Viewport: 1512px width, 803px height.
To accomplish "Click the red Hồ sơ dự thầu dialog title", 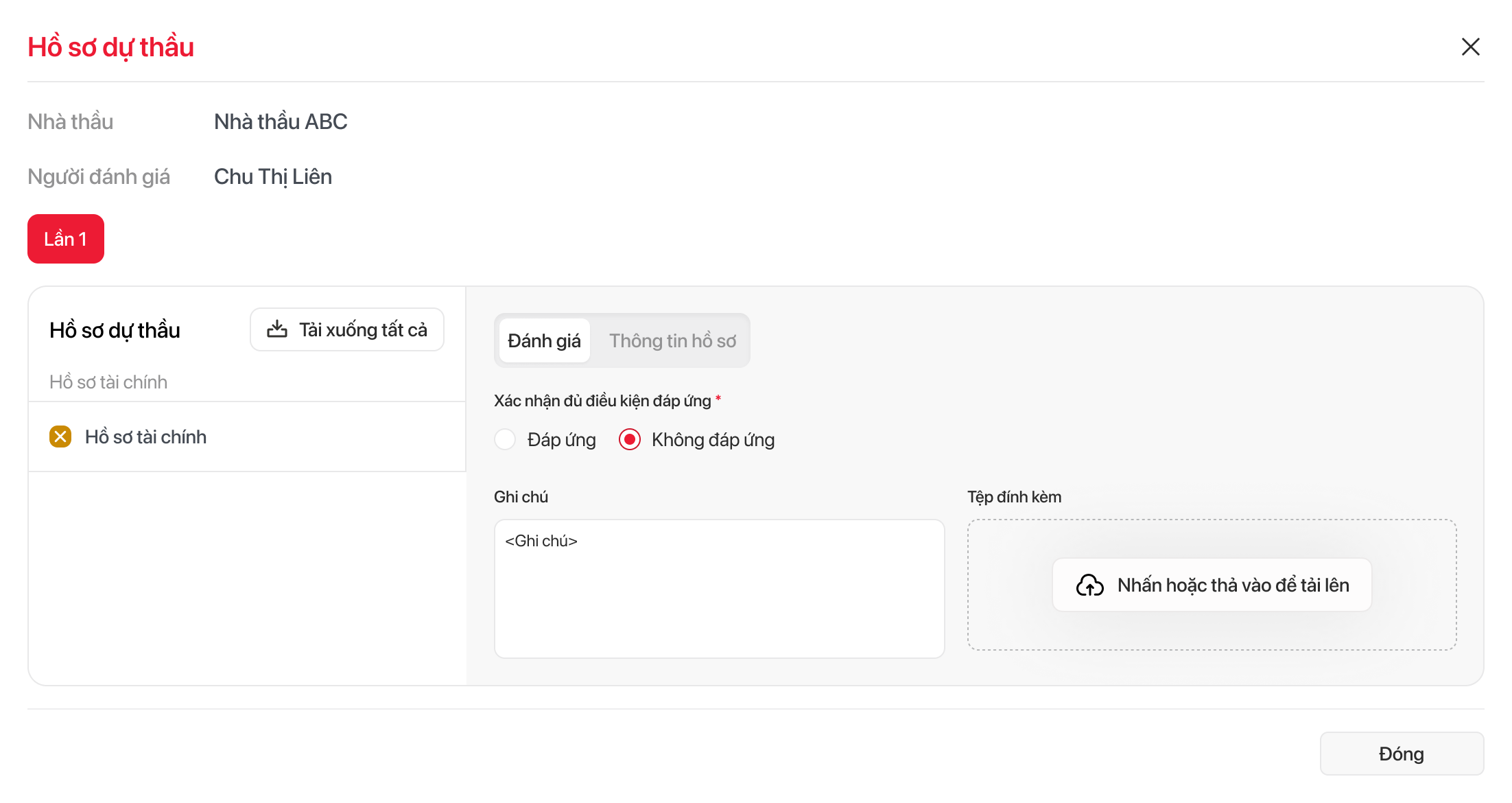I will pos(111,47).
